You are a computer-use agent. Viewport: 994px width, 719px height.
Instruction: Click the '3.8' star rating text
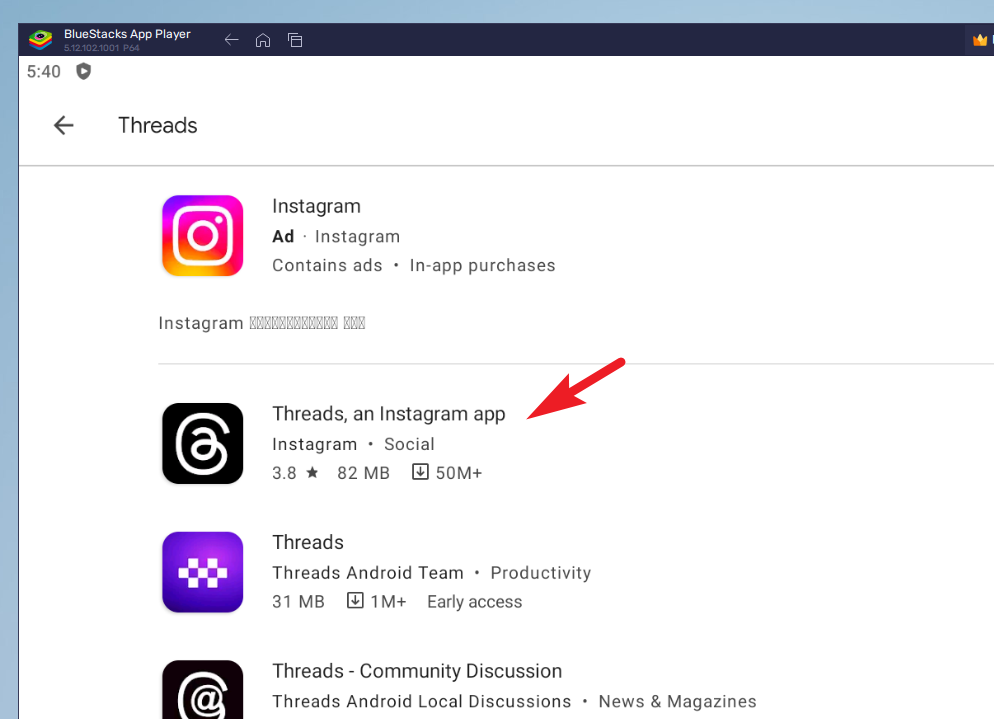coord(284,473)
